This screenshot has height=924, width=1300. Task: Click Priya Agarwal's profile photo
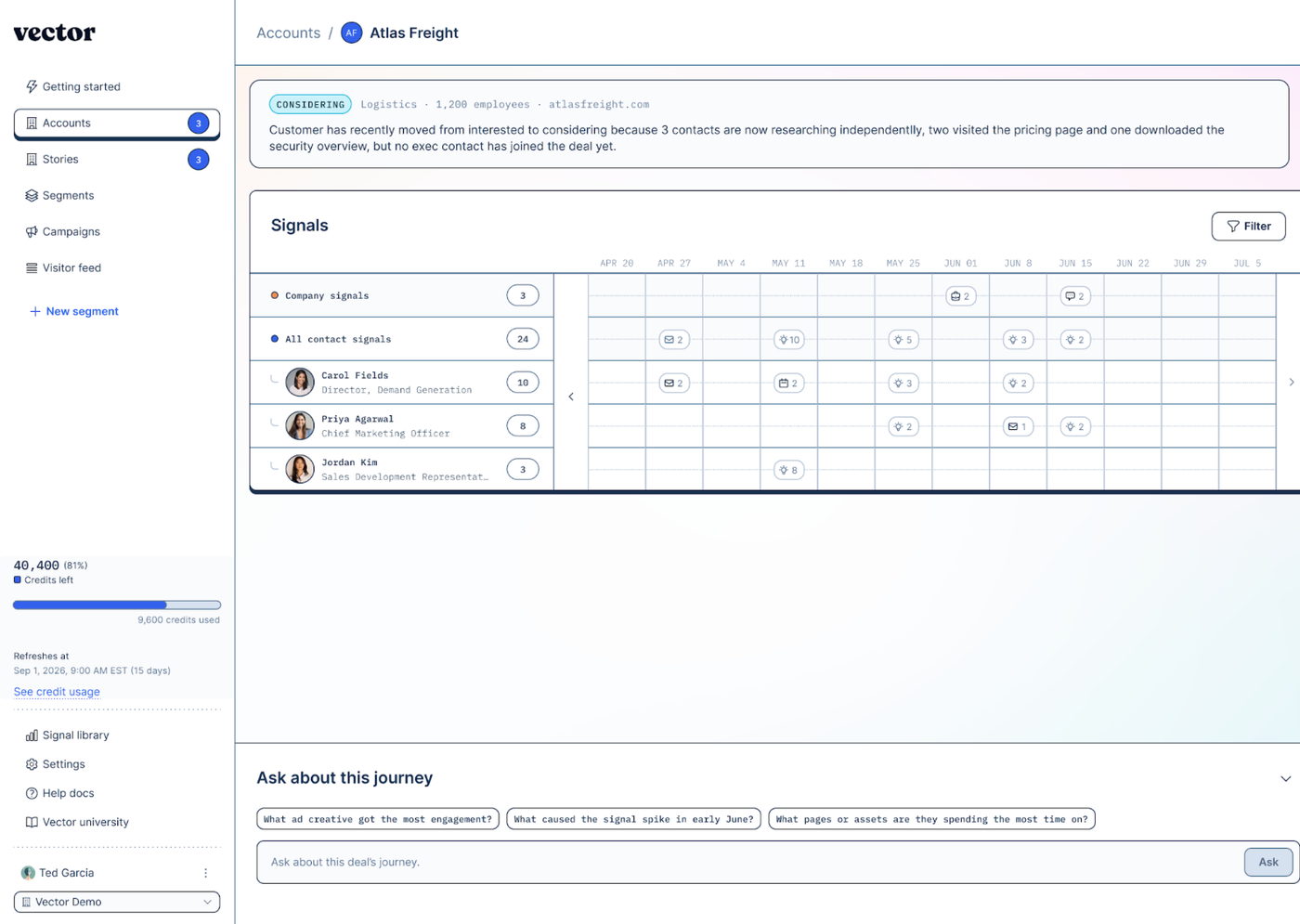(300, 426)
